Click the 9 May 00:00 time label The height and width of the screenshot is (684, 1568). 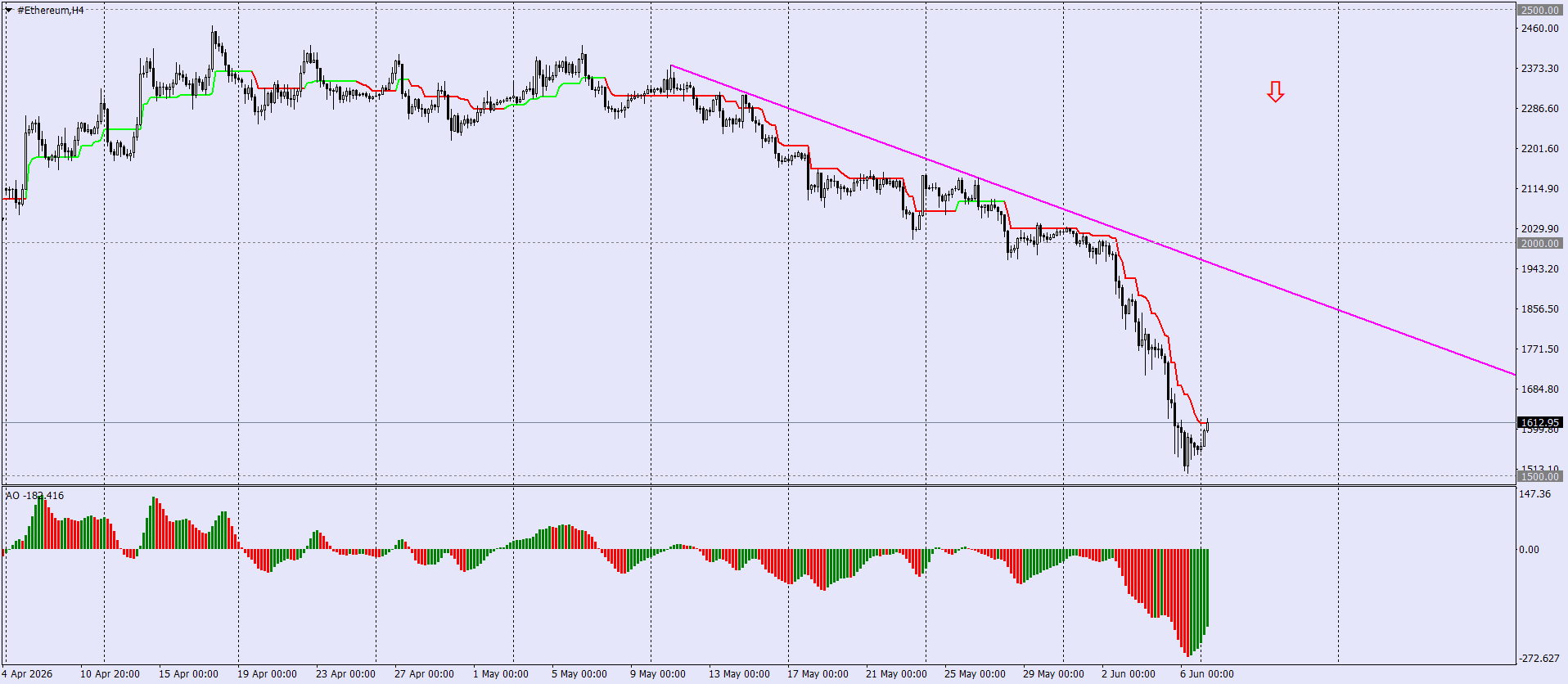[658, 674]
